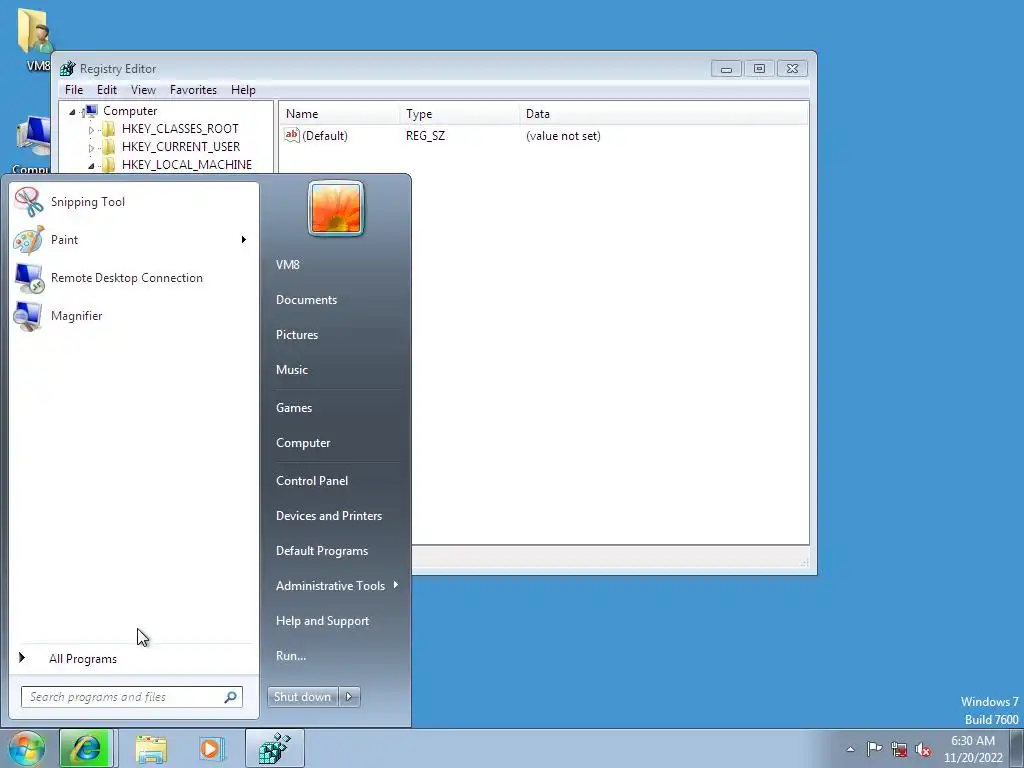This screenshot has width=1024, height=768.
Task: Click the Show desktop button
Action: tap(1017, 748)
